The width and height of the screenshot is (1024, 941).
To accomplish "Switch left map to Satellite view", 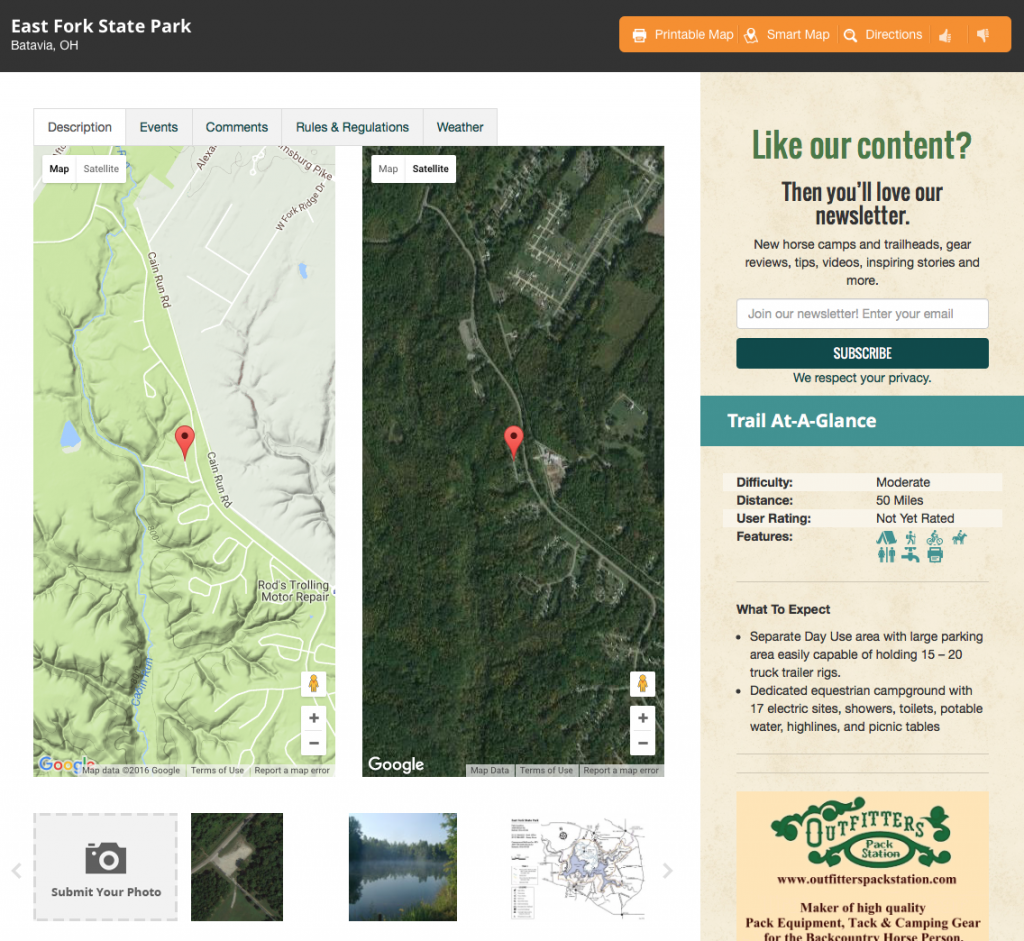I will point(101,169).
